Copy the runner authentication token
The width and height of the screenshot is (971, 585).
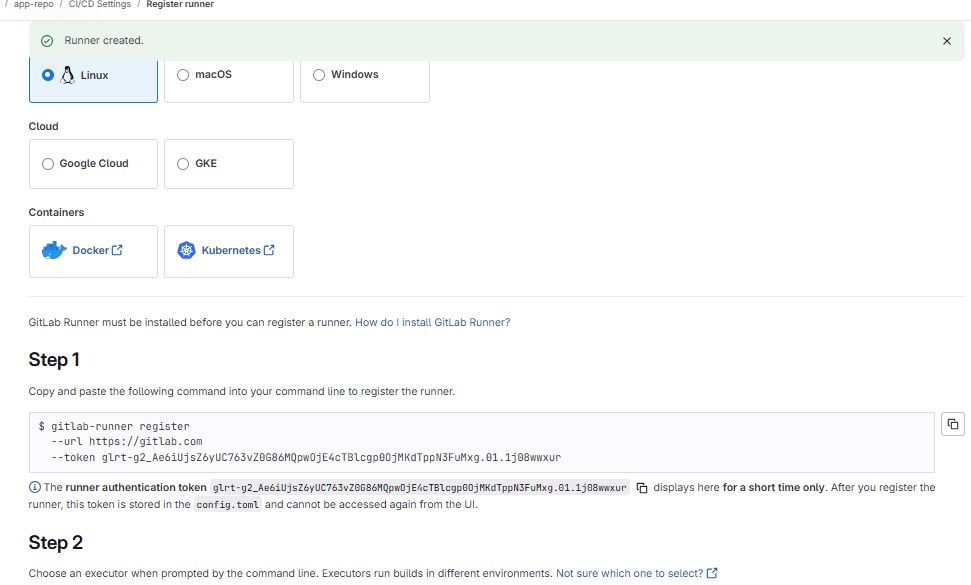[642, 488]
